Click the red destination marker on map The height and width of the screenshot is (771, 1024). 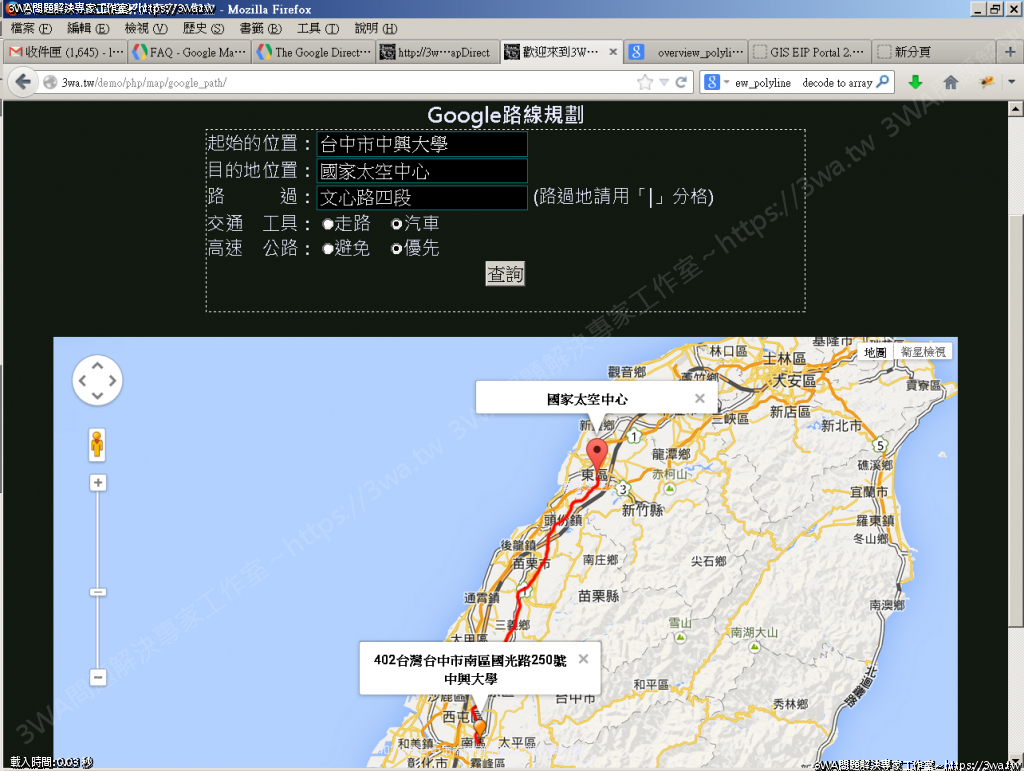pos(597,454)
